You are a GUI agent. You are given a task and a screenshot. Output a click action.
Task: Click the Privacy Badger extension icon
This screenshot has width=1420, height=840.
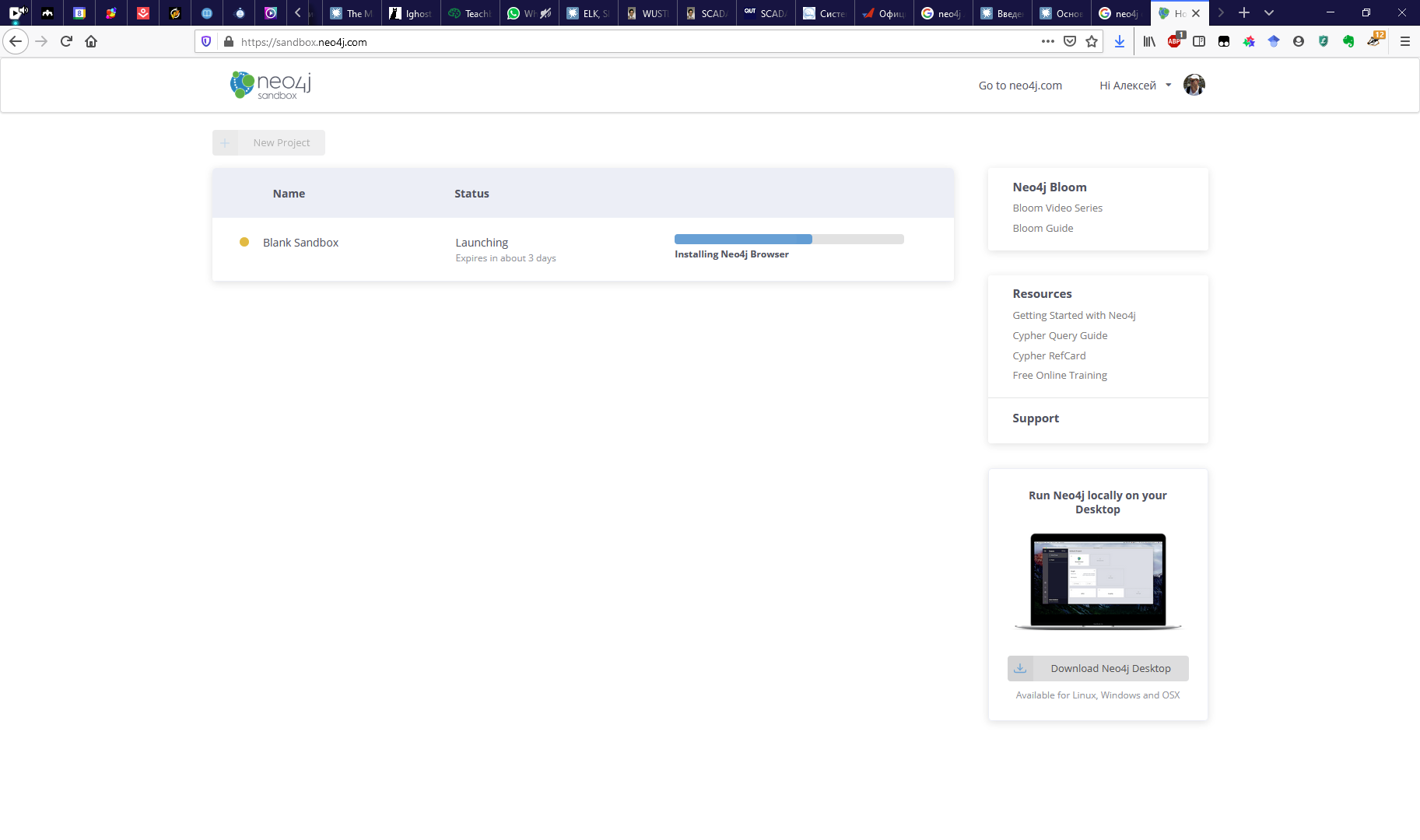(1374, 41)
